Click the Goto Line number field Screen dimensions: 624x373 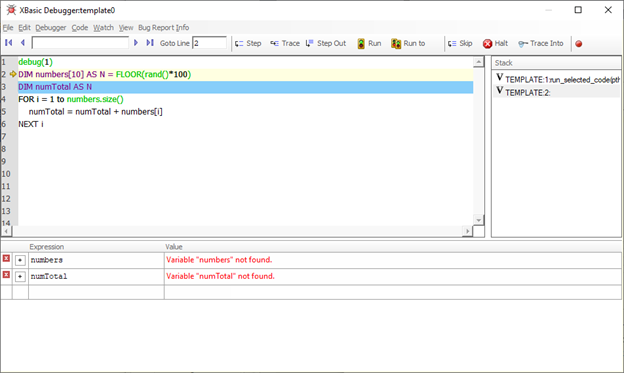pos(209,43)
